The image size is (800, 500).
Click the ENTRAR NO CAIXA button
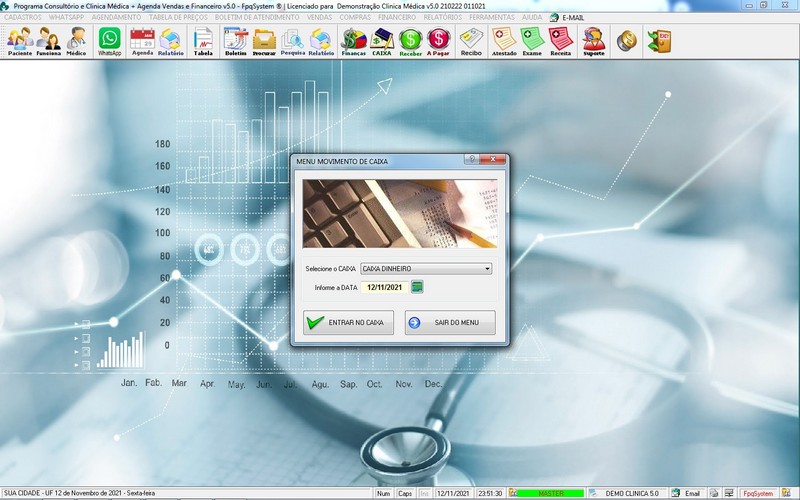coord(348,322)
